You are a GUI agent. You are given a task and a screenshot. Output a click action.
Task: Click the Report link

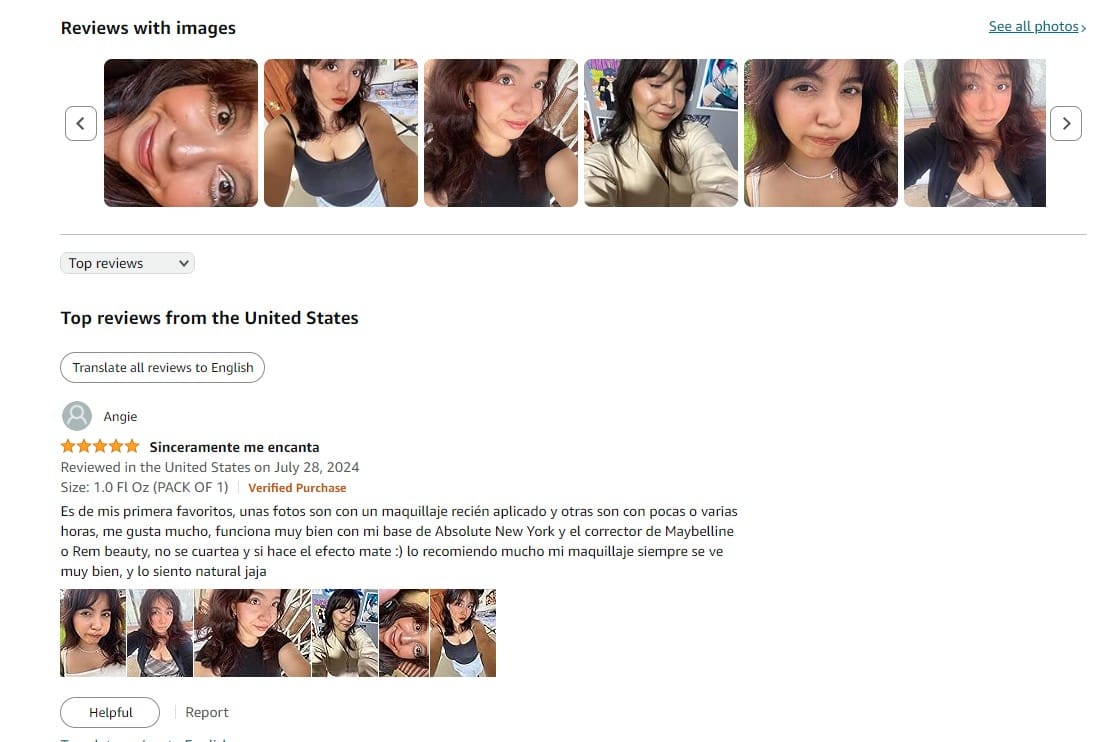pos(207,712)
